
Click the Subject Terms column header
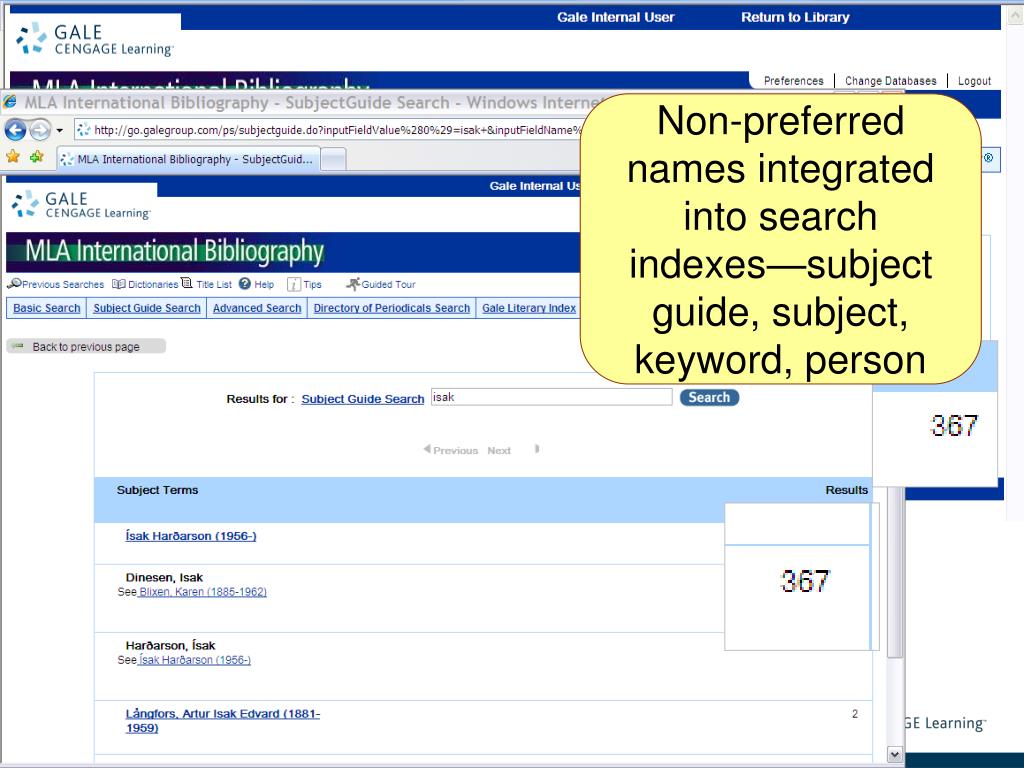pyautogui.click(x=157, y=490)
